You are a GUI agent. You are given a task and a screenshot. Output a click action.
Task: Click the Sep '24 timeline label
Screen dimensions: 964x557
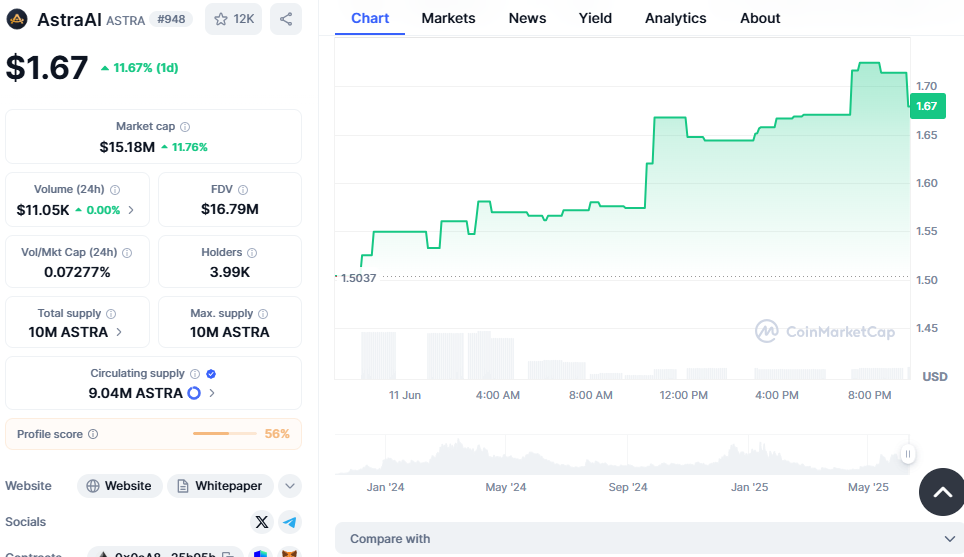coord(628,487)
